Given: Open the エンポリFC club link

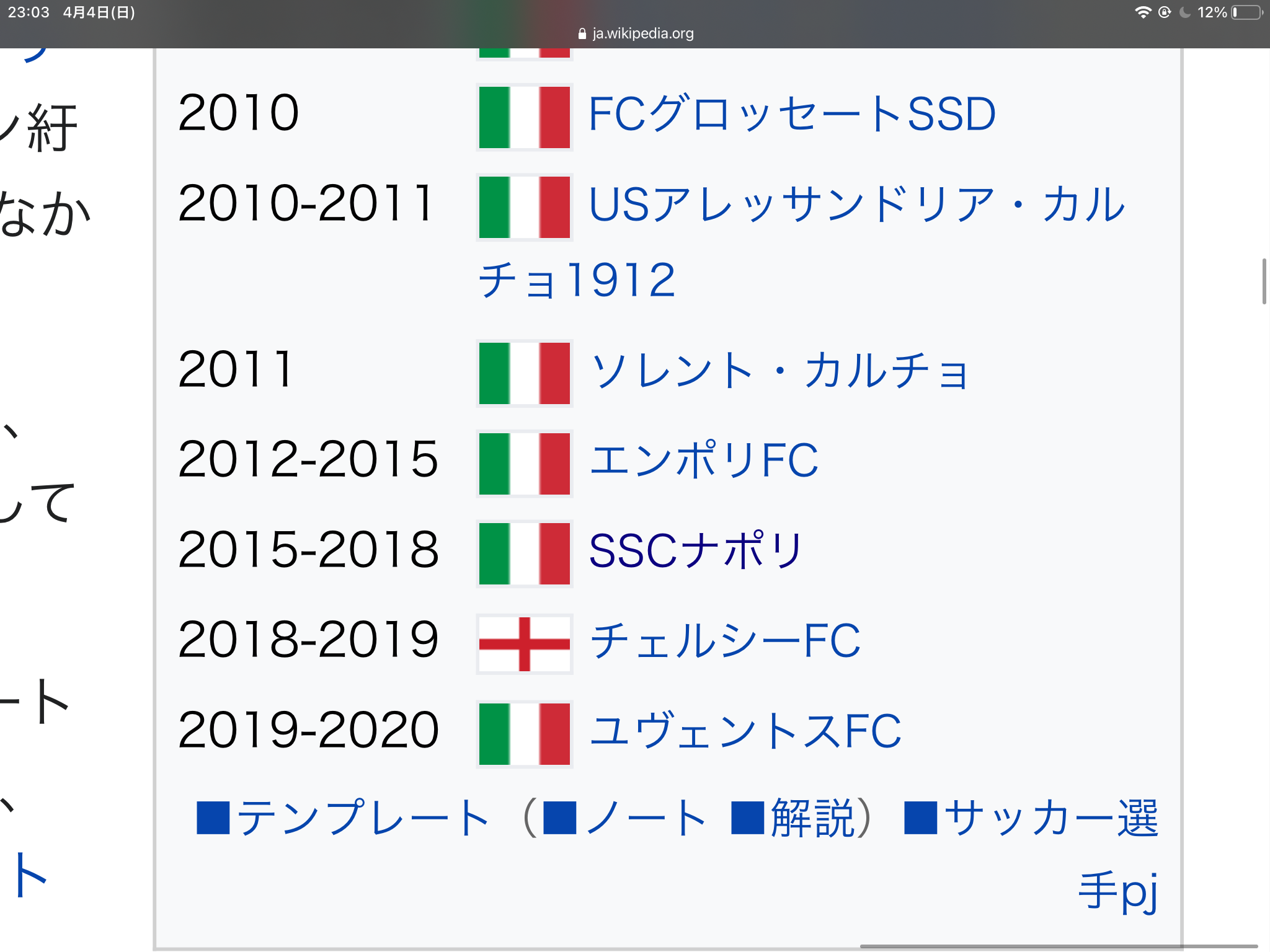Looking at the screenshot, I should 703,461.
